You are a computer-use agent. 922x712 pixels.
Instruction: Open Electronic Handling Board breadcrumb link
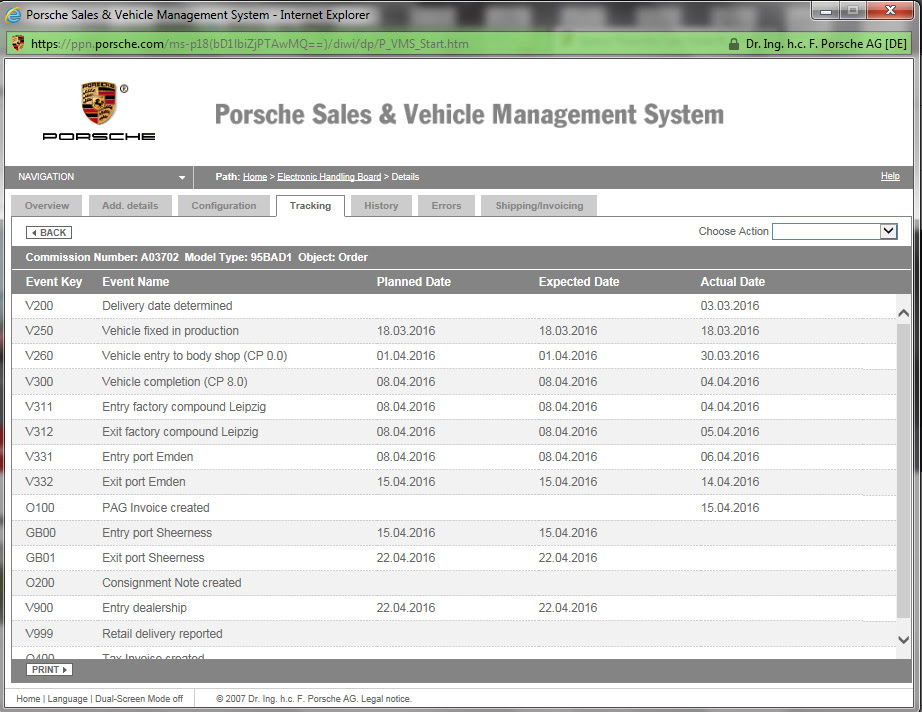[329, 176]
